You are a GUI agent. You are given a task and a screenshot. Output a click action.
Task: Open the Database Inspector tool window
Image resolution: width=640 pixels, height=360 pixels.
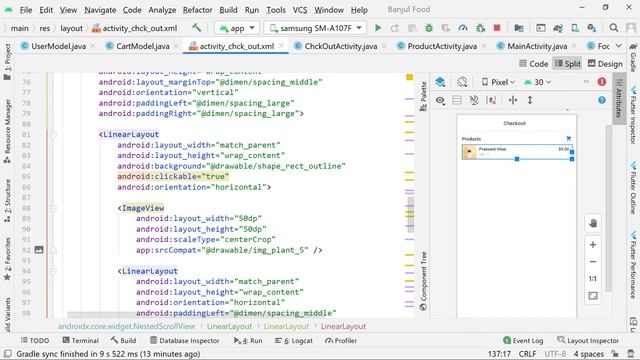click(184, 340)
